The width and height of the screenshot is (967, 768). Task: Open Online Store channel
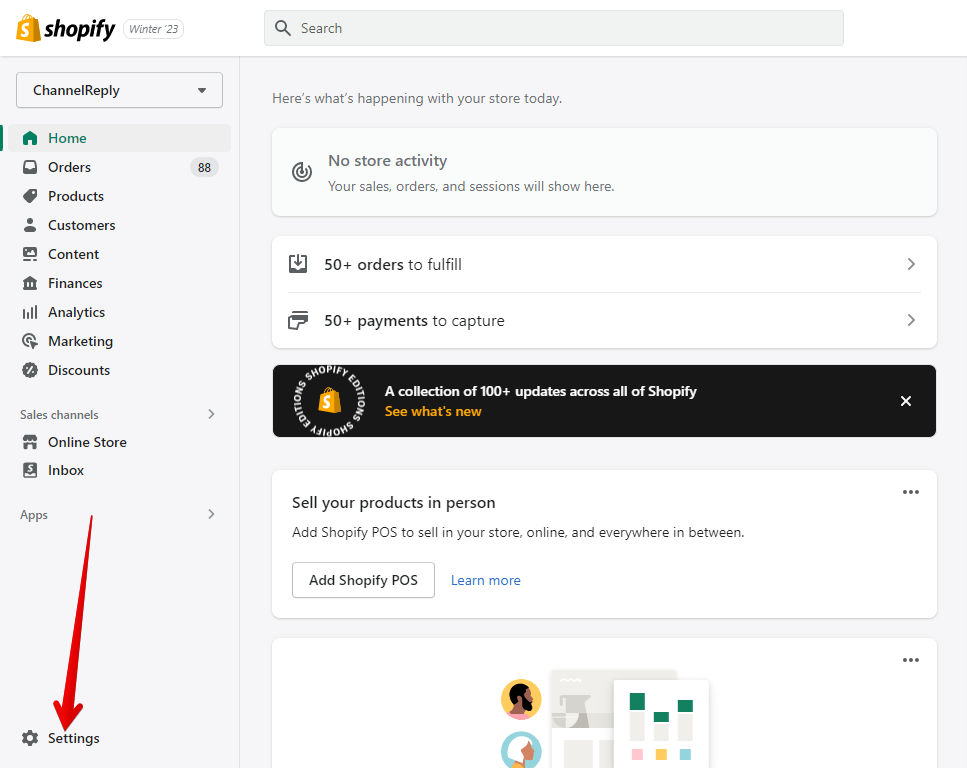pos(87,442)
